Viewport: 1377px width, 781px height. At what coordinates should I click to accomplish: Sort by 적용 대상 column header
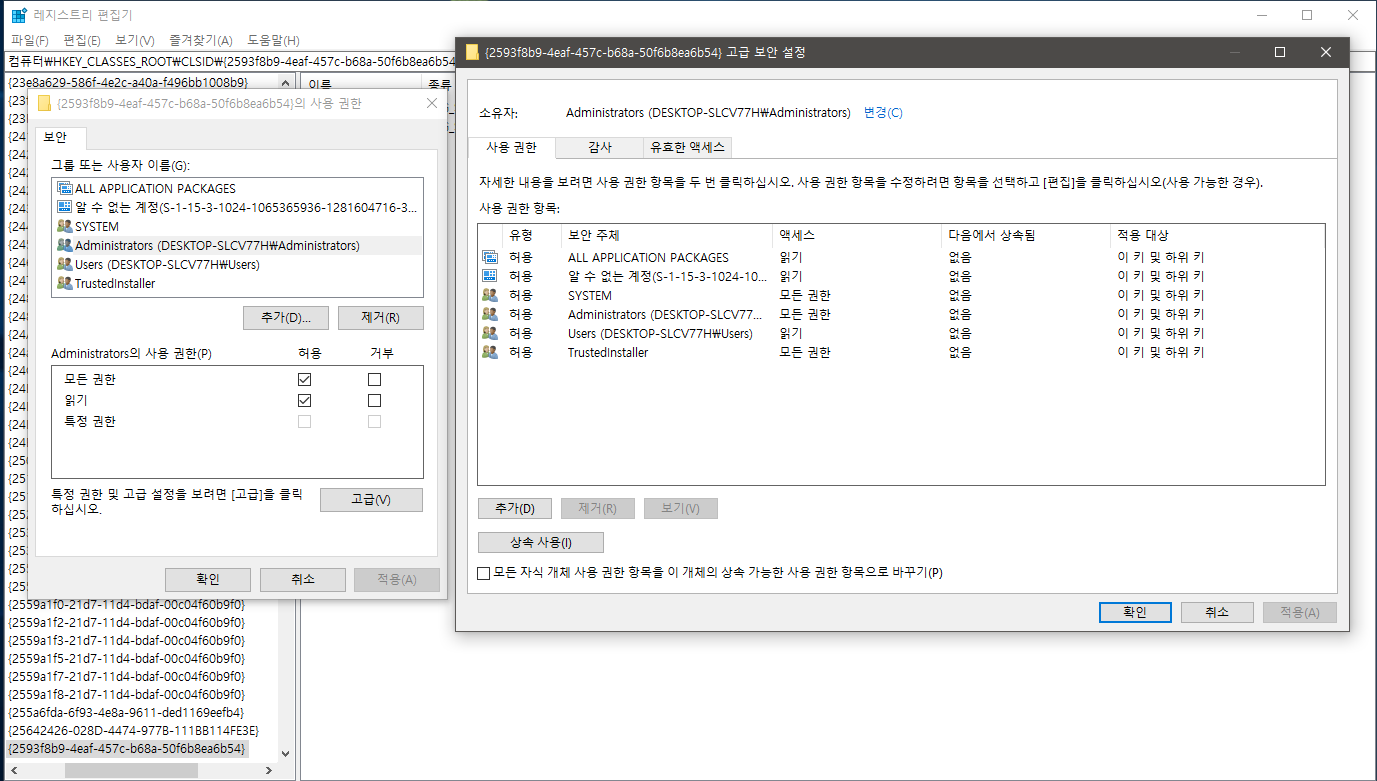pyautogui.click(x=1217, y=236)
